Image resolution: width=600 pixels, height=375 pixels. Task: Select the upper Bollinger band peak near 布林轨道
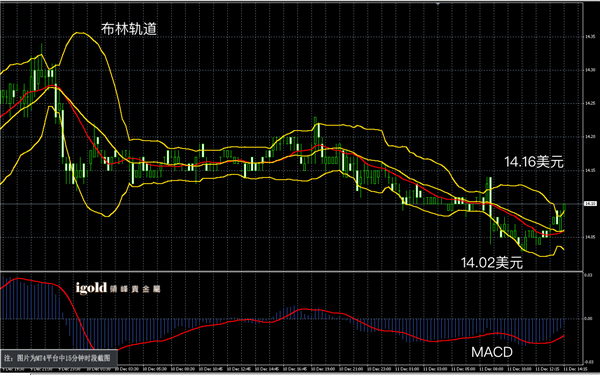[79, 33]
